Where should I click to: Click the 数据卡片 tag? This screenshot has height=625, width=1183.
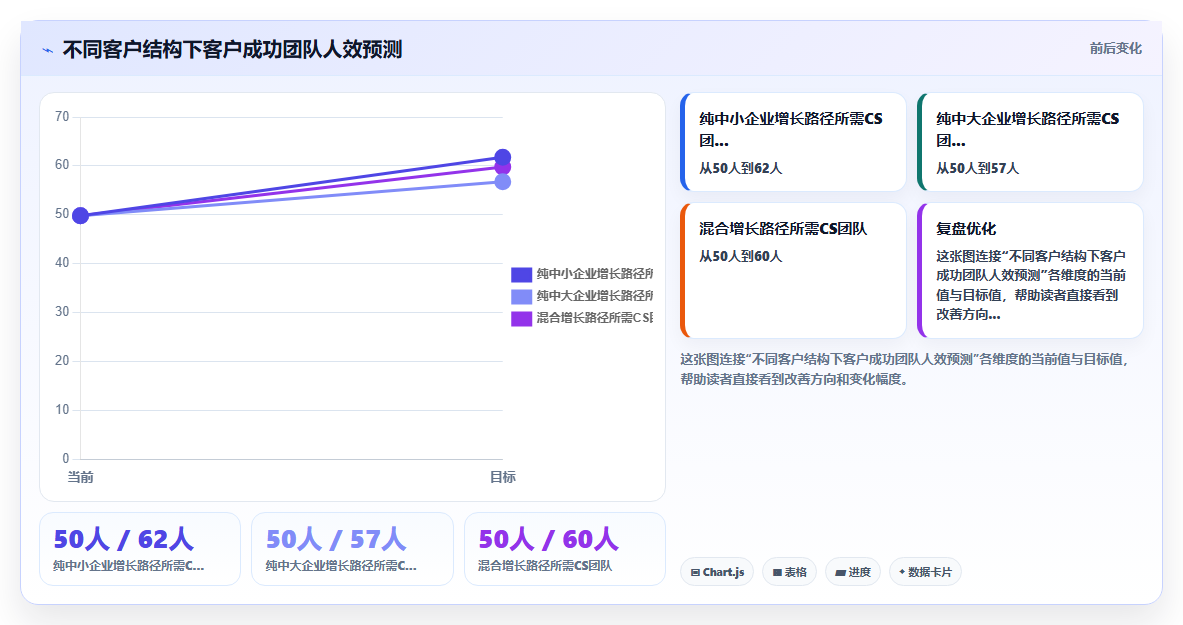[925, 572]
